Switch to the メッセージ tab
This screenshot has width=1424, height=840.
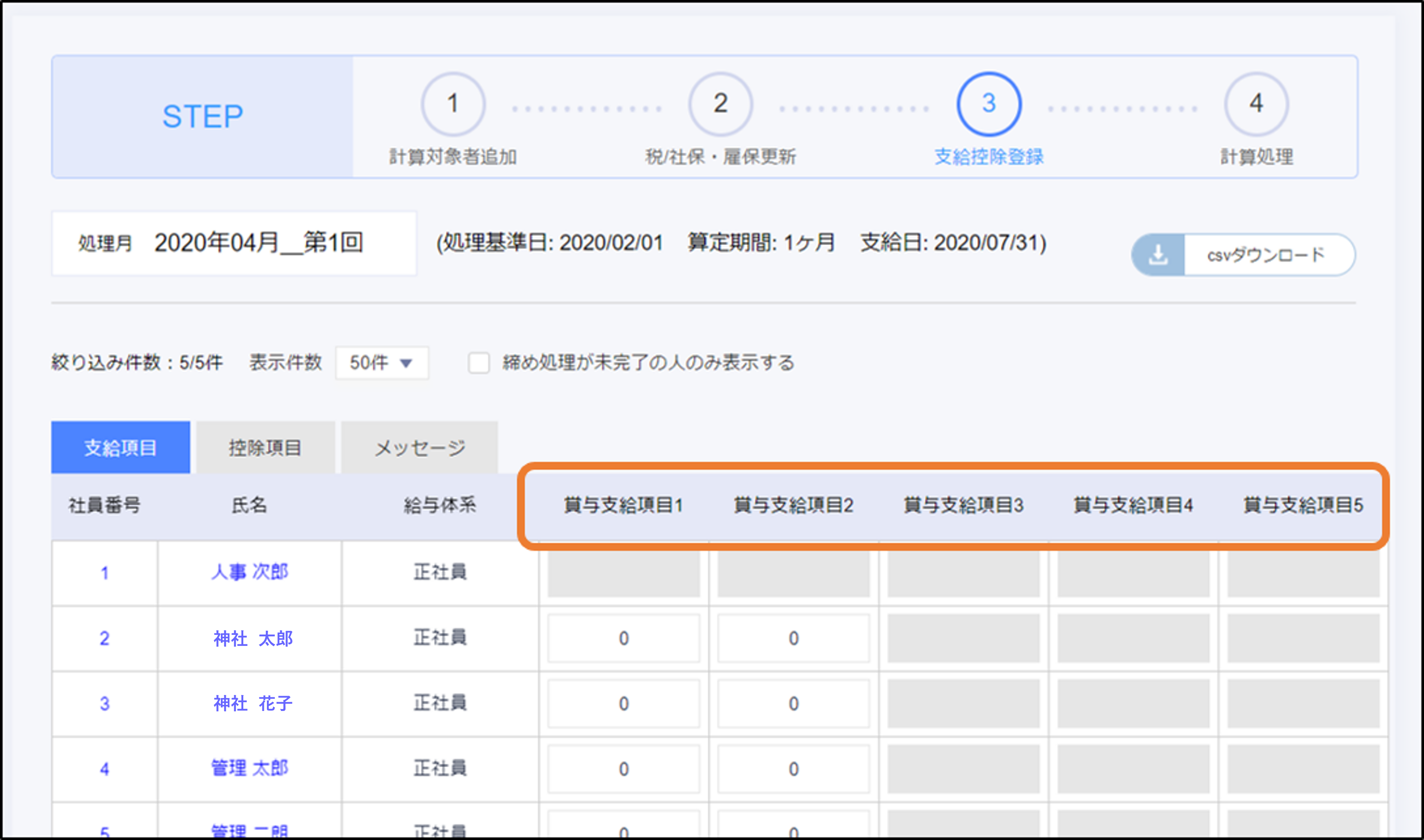(x=420, y=448)
